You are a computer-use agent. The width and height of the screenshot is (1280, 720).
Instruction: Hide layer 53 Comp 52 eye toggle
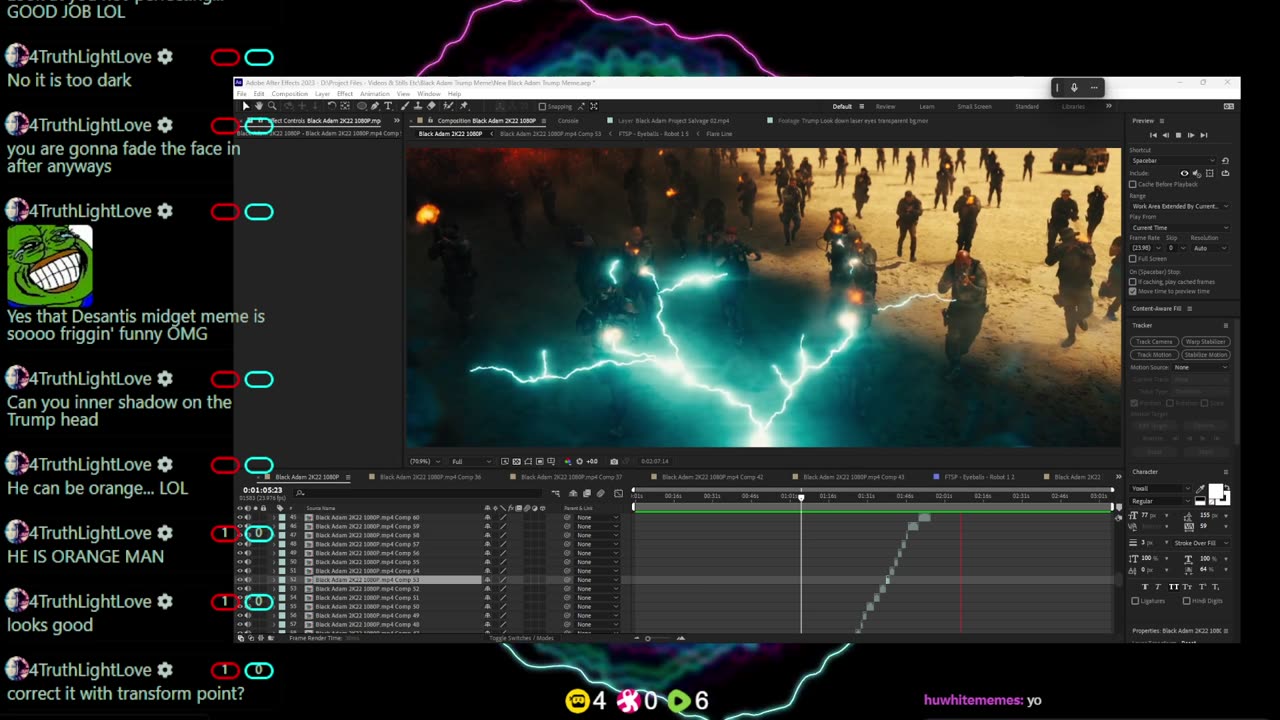(240, 589)
